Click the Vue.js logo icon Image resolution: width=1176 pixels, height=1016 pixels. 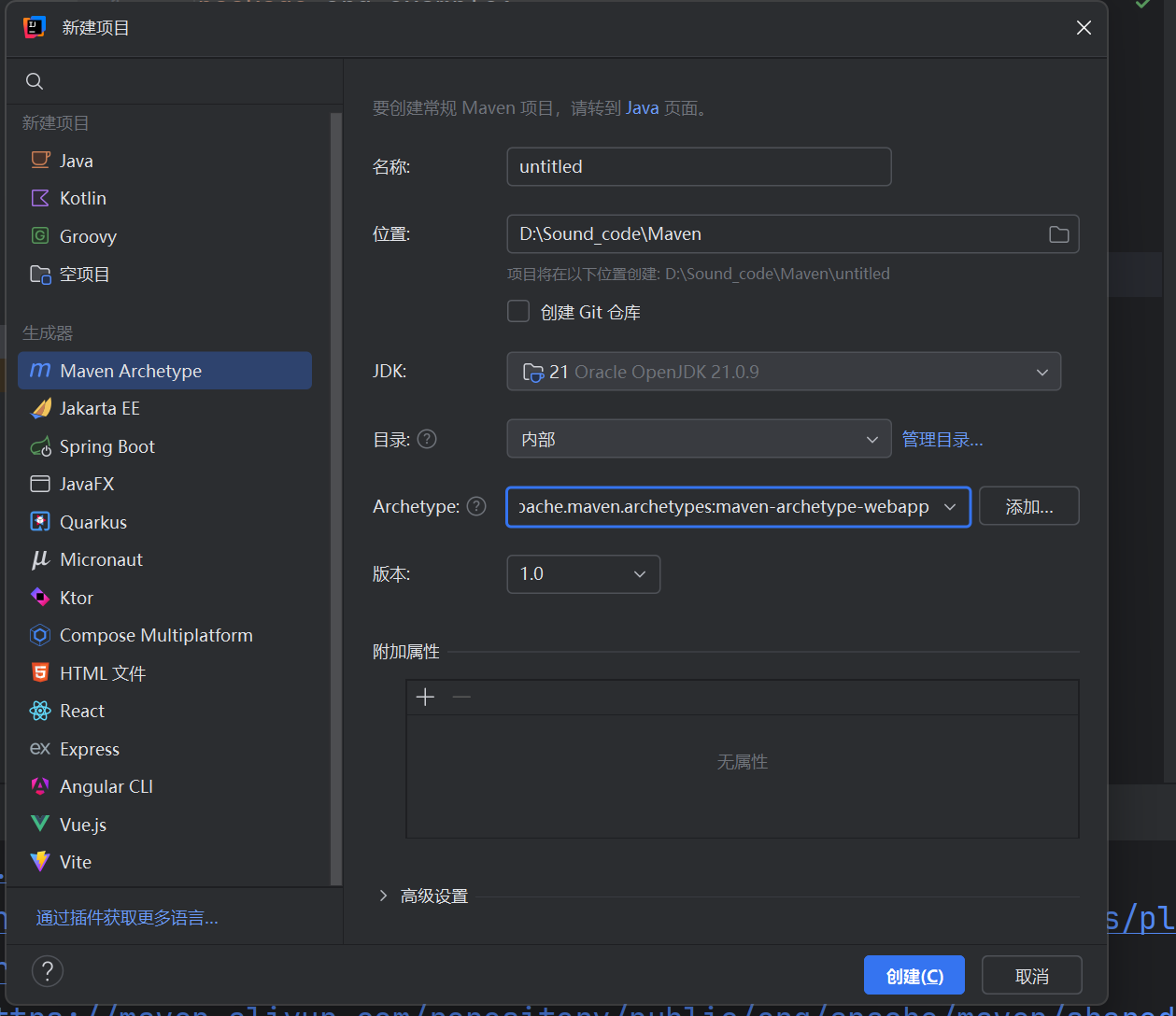pos(40,825)
